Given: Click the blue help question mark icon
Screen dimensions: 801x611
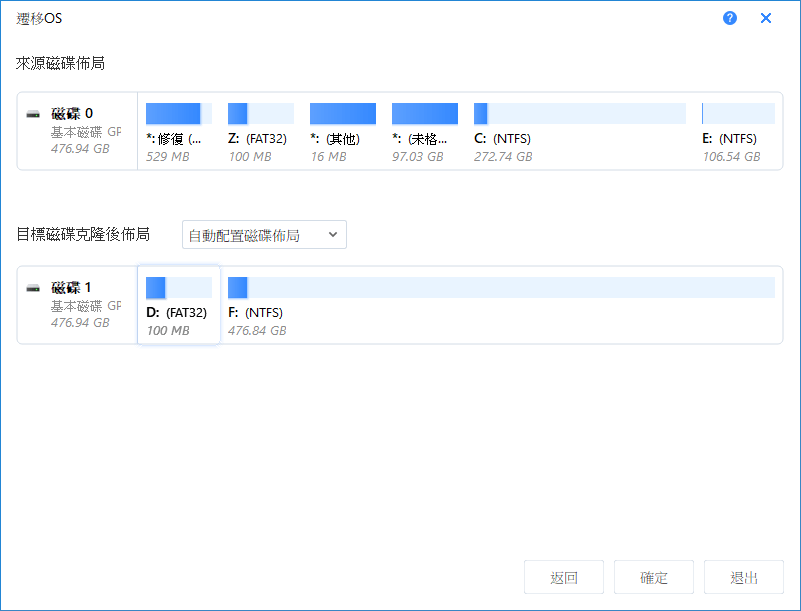Looking at the screenshot, I should coord(730,18).
